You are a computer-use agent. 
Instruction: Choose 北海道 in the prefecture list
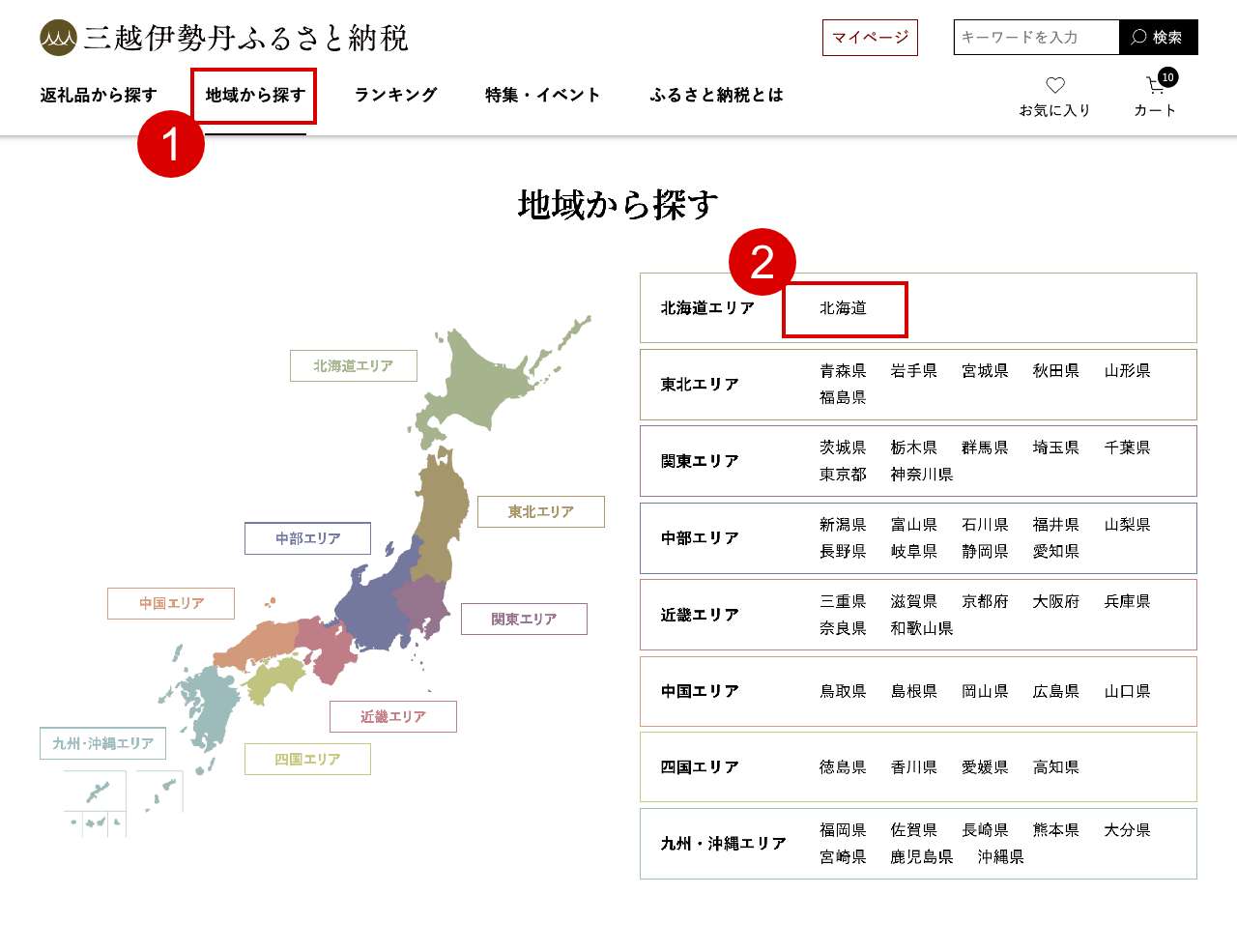pos(843,308)
